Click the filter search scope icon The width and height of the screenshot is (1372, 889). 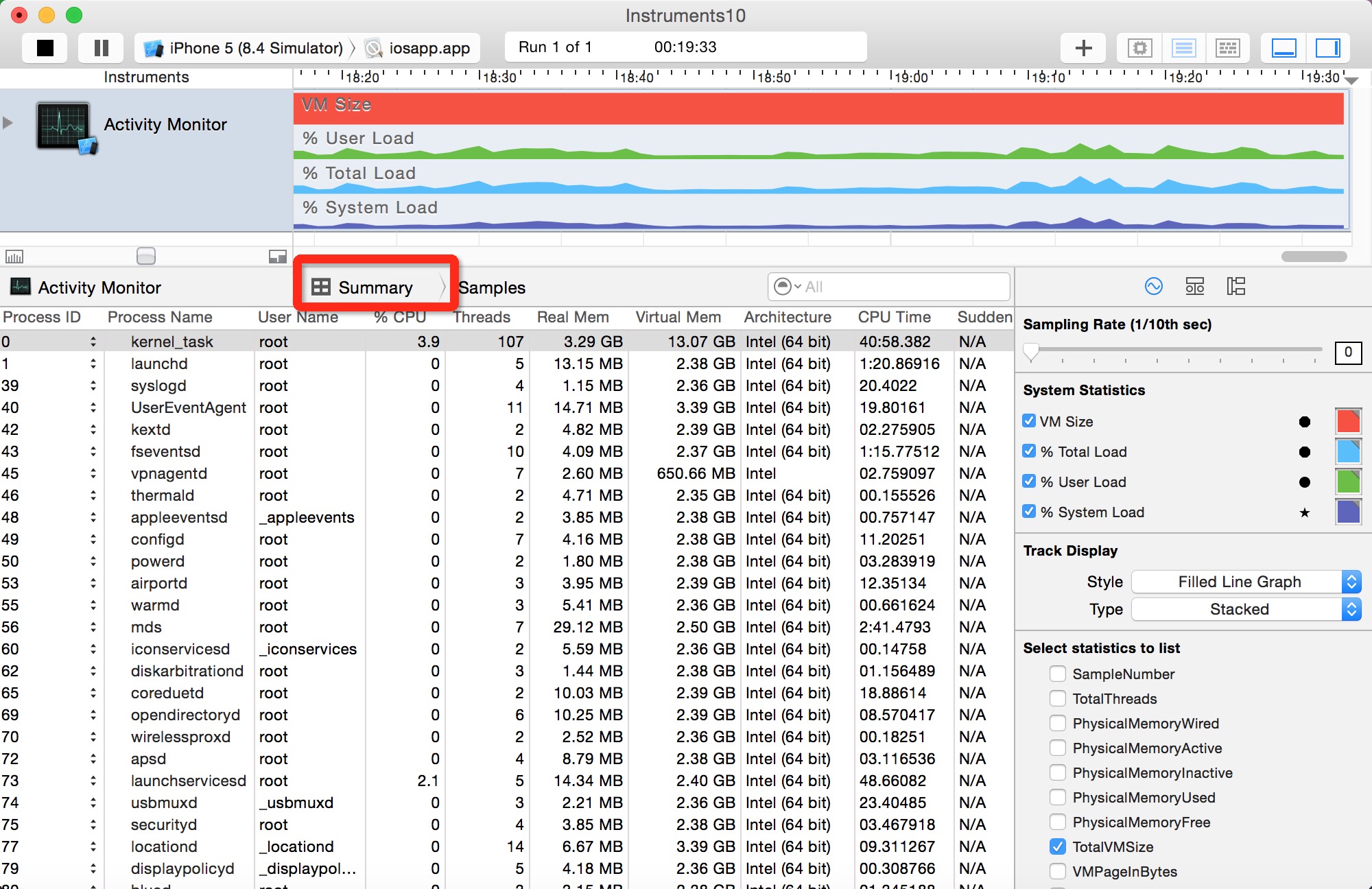787,287
